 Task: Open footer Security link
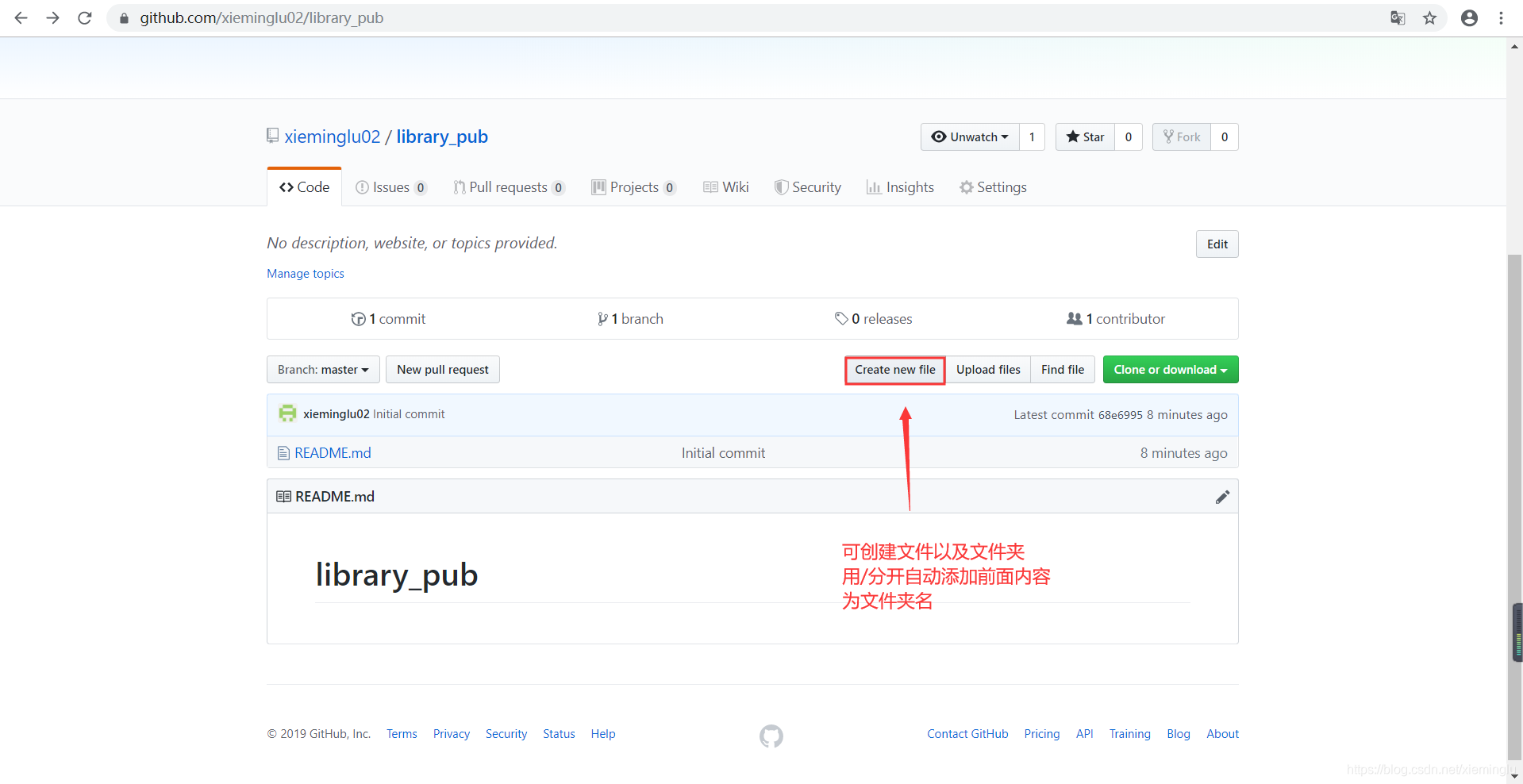[x=506, y=734]
